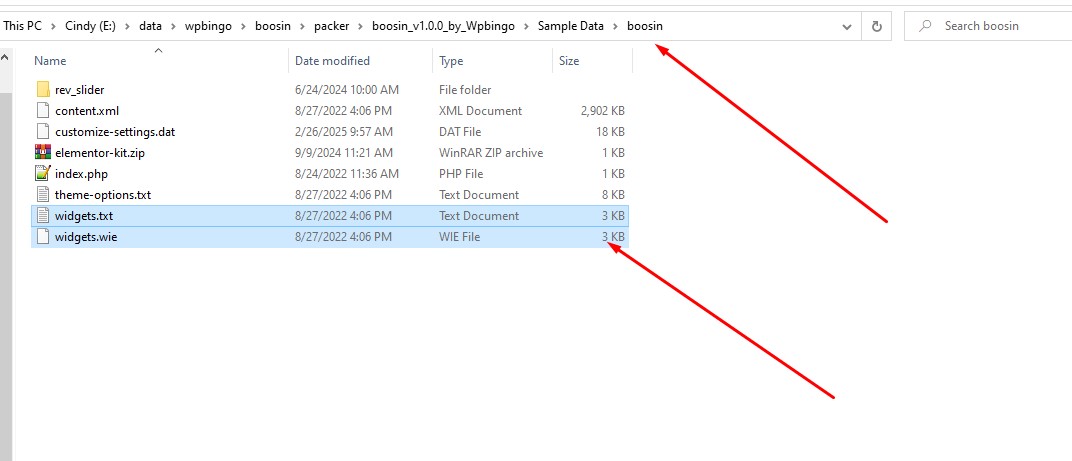1072x461 pixels.
Task: Navigate to boosin_v1.0.0_by_Wpbingo breadcrumb
Action: pos(443,26)
